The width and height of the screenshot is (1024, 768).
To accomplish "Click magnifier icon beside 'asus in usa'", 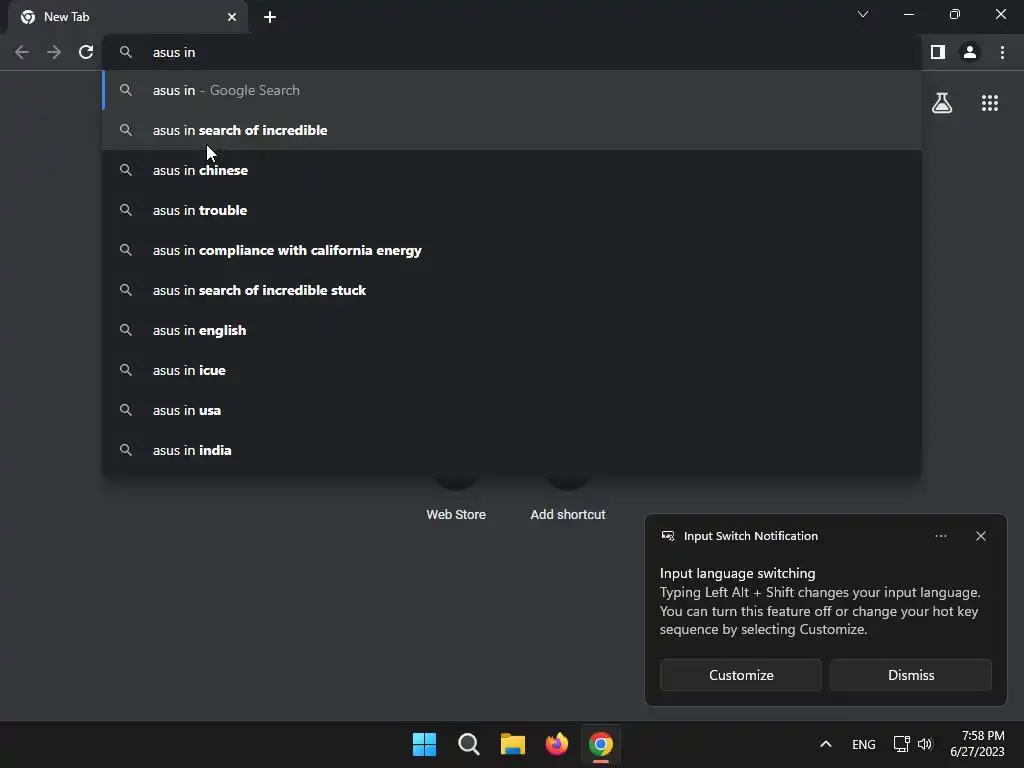I will [x=126, y=410].
